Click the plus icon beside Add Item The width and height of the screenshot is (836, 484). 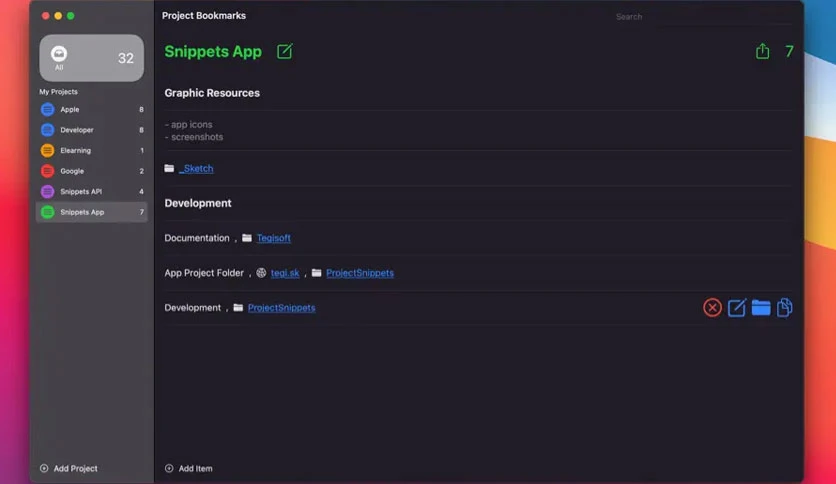(x=169, y=468)
